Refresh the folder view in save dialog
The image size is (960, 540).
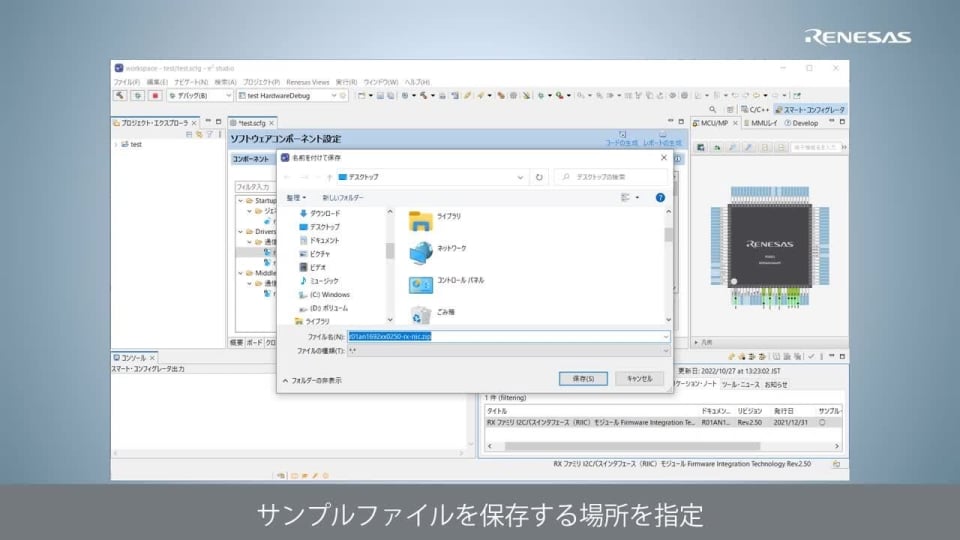click(x=540, y=177)
